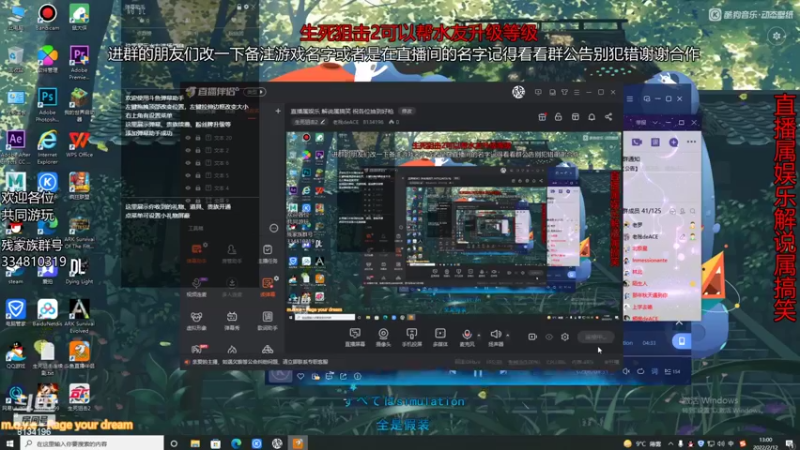Pause the song in music player
Screen dimensions: 800x450
coord(478,373)
